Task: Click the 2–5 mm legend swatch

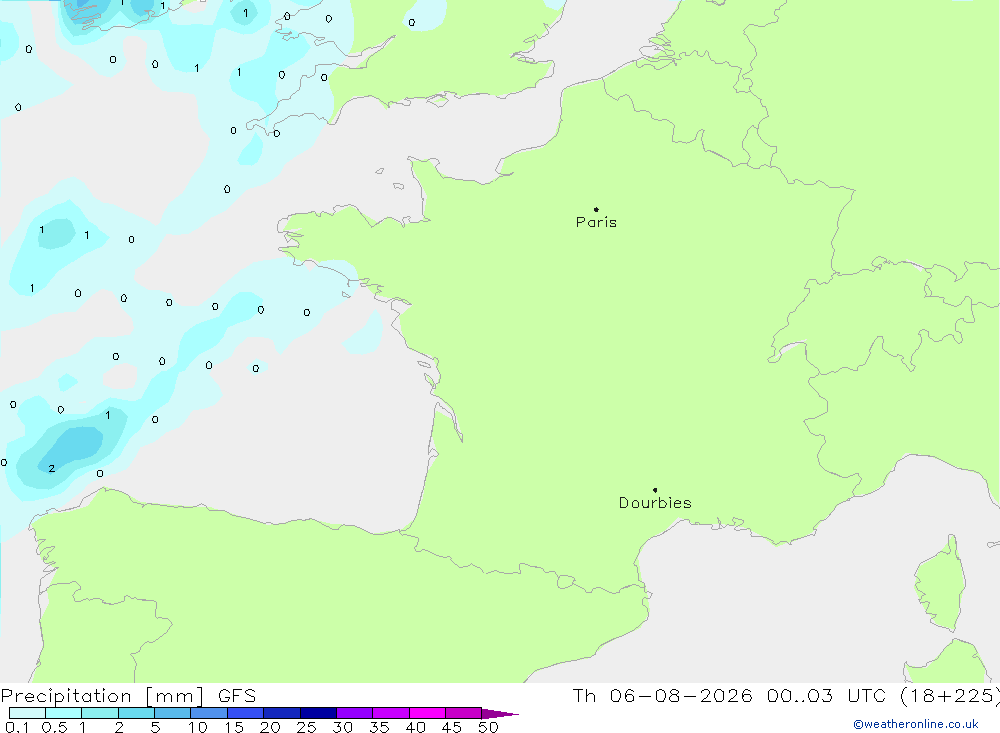Action: [x=136, y=713]
